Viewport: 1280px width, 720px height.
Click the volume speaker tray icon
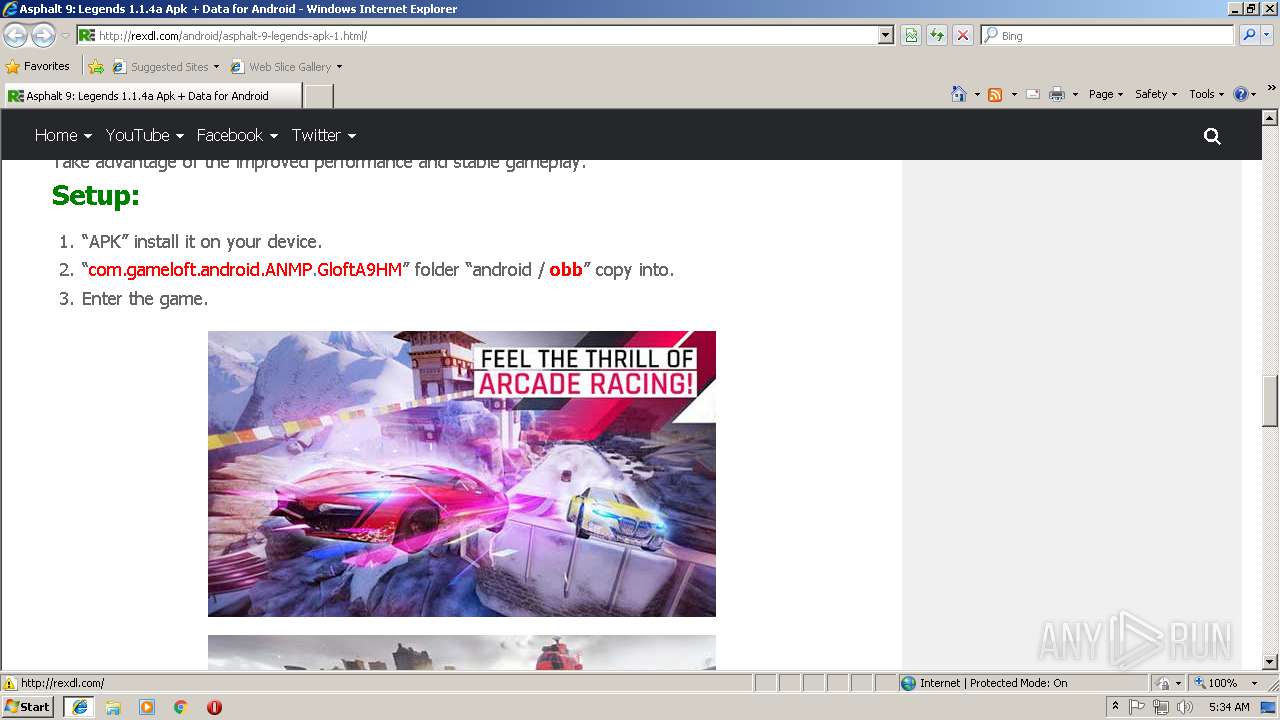1185,706
